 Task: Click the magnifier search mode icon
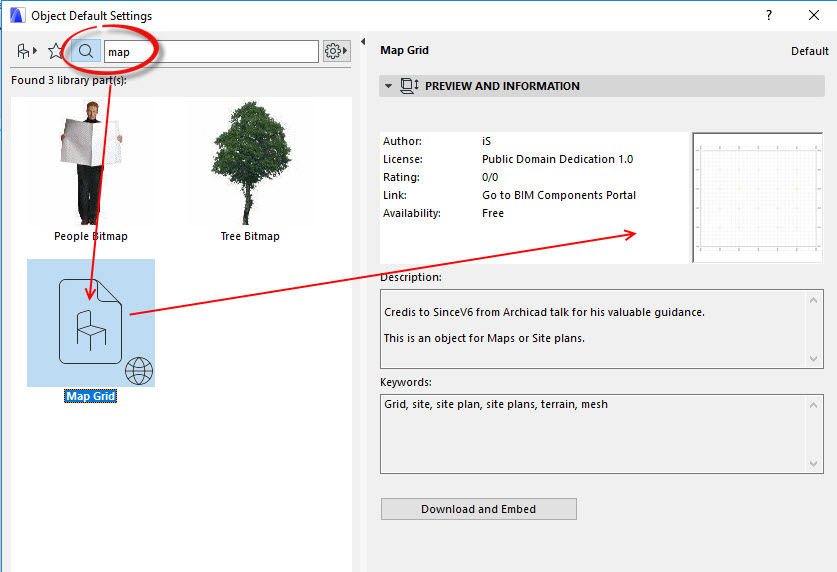click(x=85, y=51)
